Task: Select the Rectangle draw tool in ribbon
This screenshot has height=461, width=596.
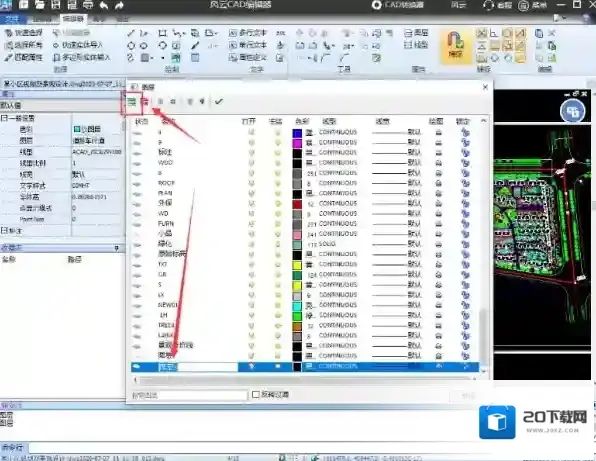Action: coord(163,33)
